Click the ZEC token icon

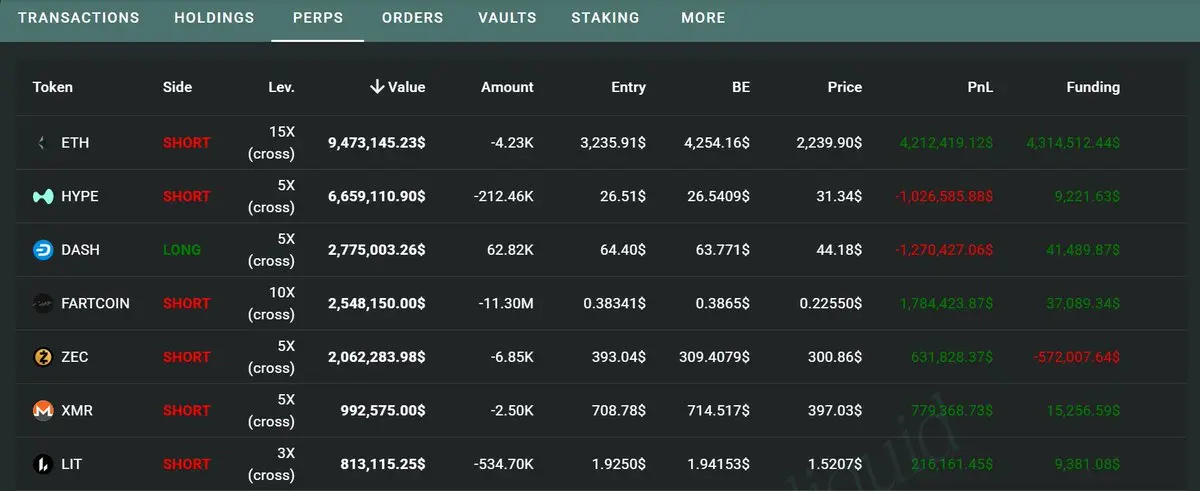click(x=43, y=357)
